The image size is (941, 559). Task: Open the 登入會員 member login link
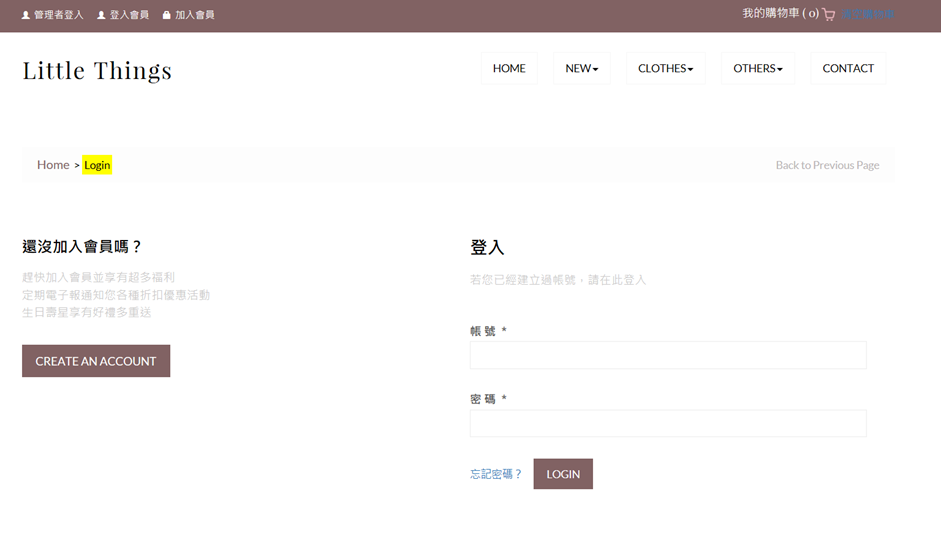click(x=123, y=14)
